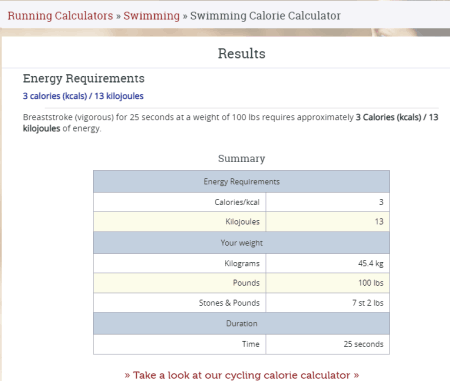Viewport: 450px width, 381px height.
Task: Open the Running Calculators breadcrumb link
Action: click(60, 16)
